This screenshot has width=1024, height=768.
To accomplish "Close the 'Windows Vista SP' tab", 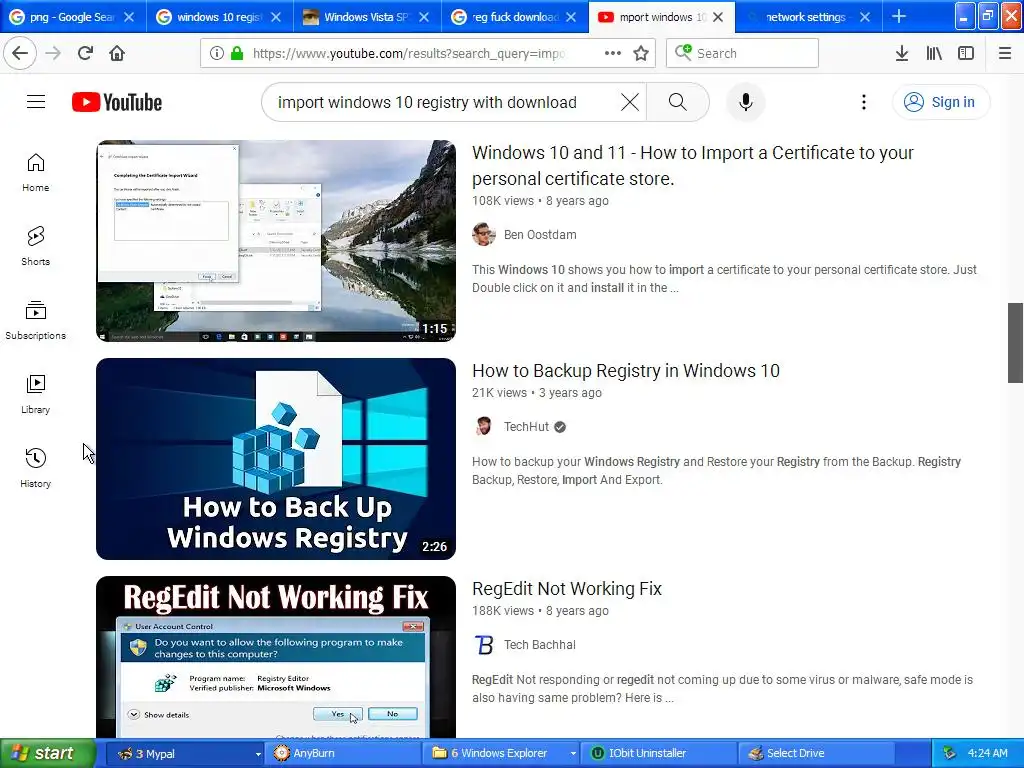I will click(x=424, y=17).
